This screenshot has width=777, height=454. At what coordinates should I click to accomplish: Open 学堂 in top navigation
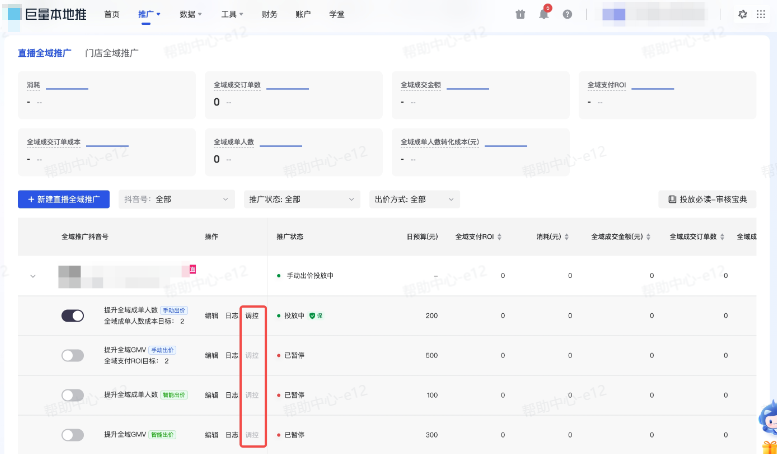[x=336, y=14]
